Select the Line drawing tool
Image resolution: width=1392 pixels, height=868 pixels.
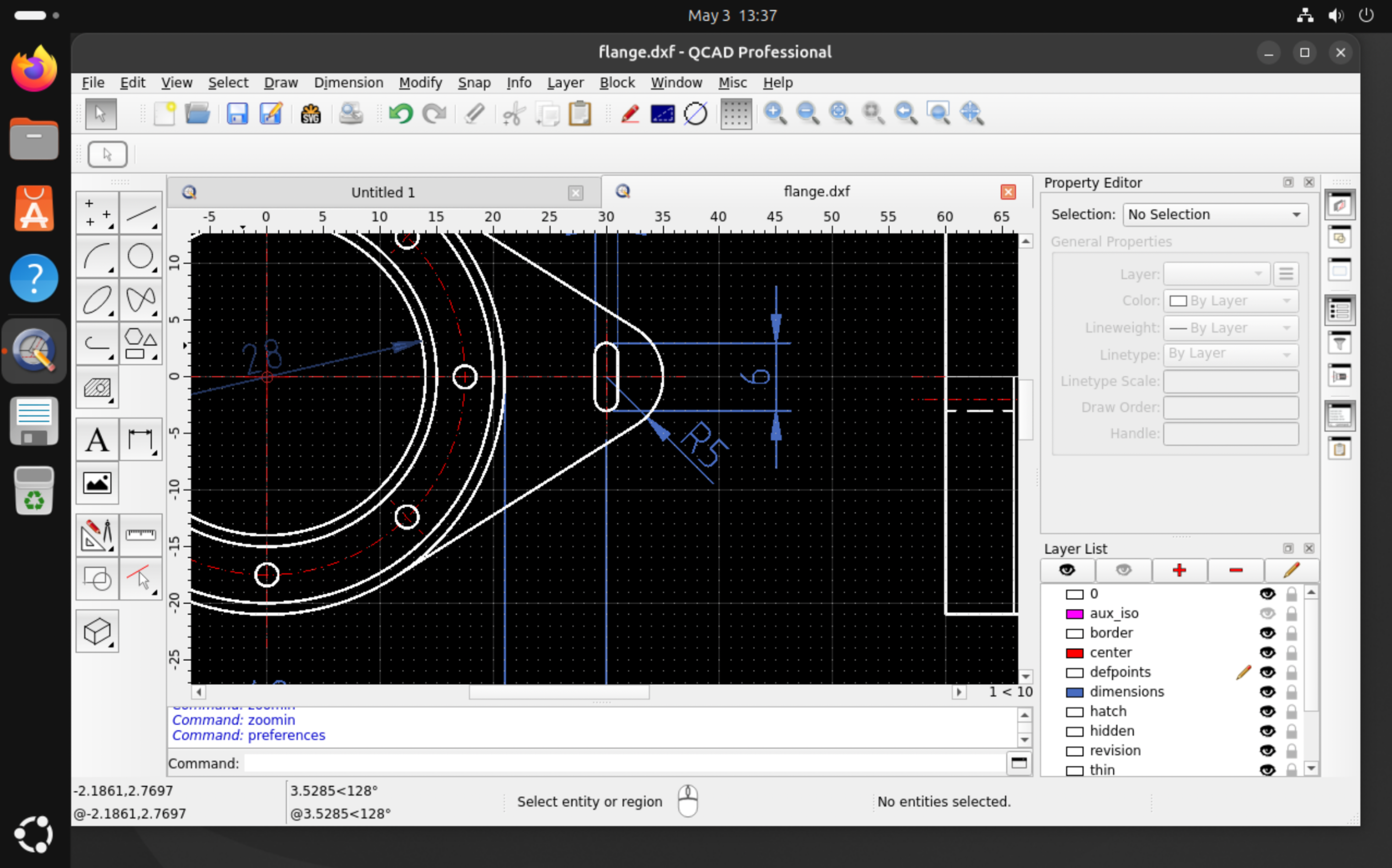[141, 213]
